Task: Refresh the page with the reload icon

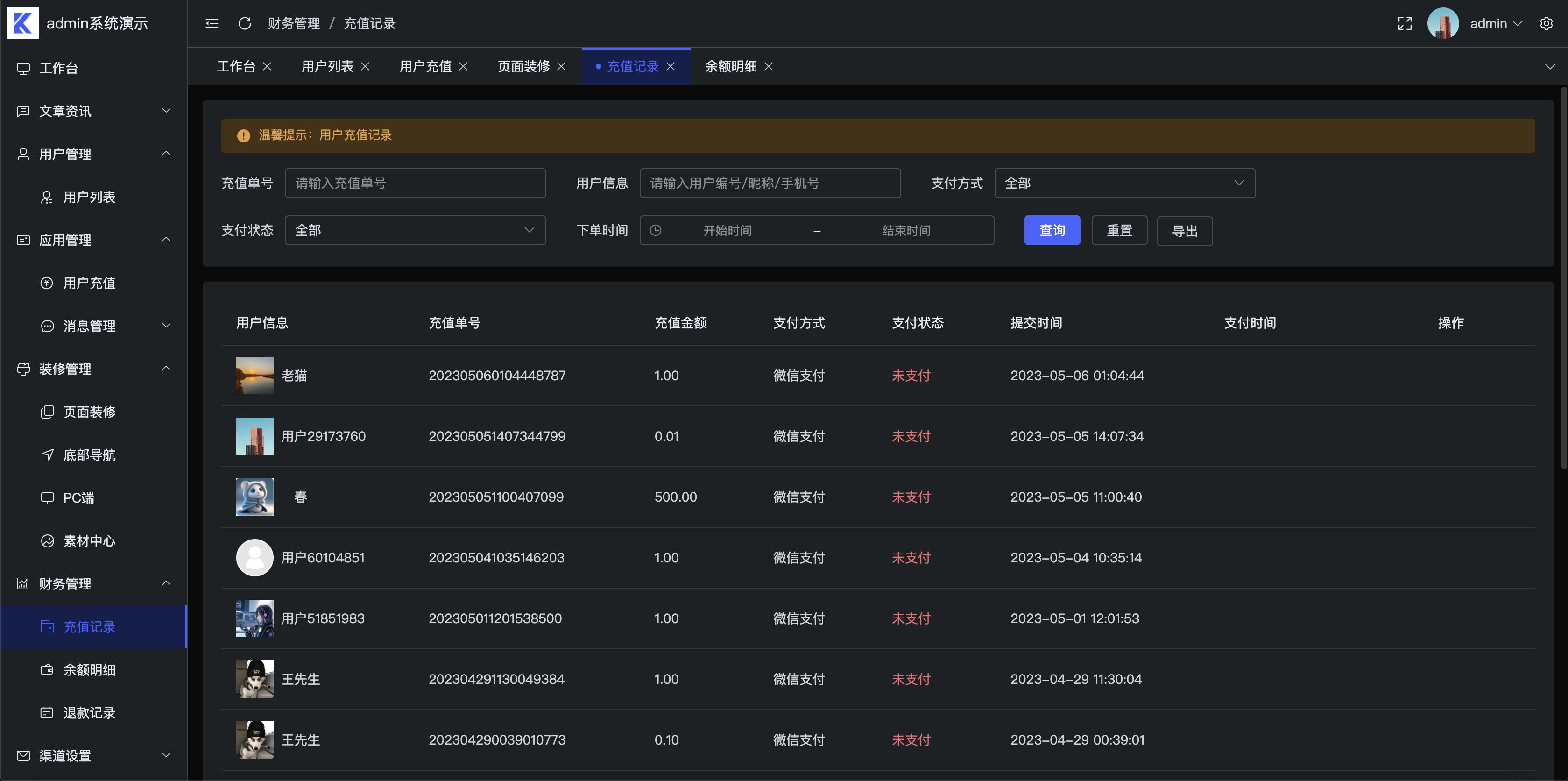Action: pos(245,23)
